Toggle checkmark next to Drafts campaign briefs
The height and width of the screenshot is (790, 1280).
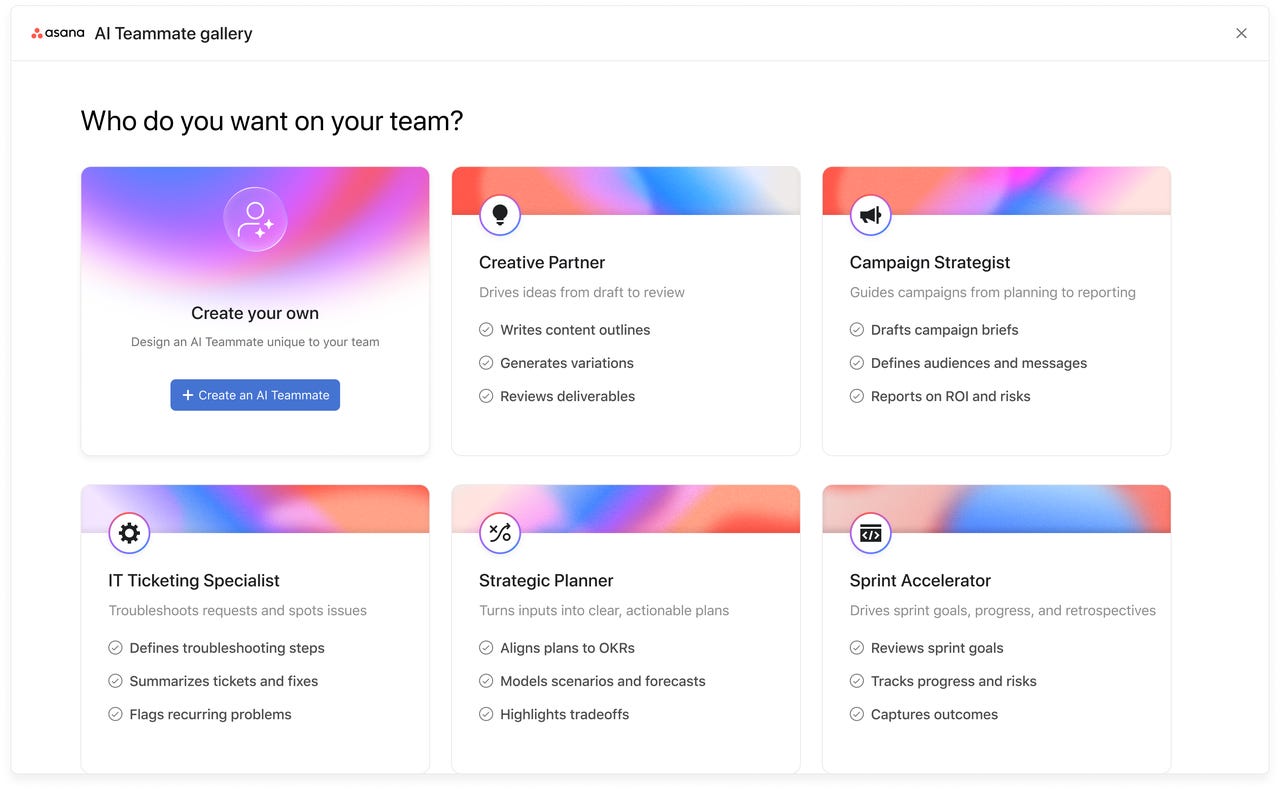tap(856, 329)
